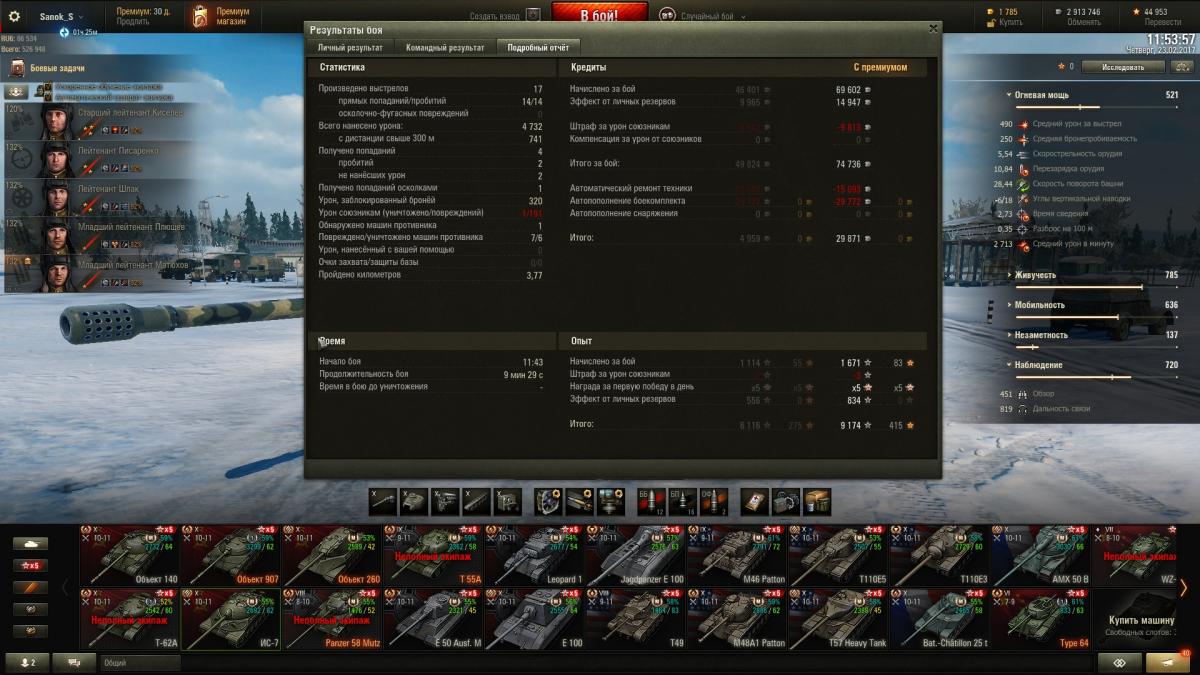Screen dimensions: 1200x675
Task: Open the radio module slot
Action: (x=507, y=501)
